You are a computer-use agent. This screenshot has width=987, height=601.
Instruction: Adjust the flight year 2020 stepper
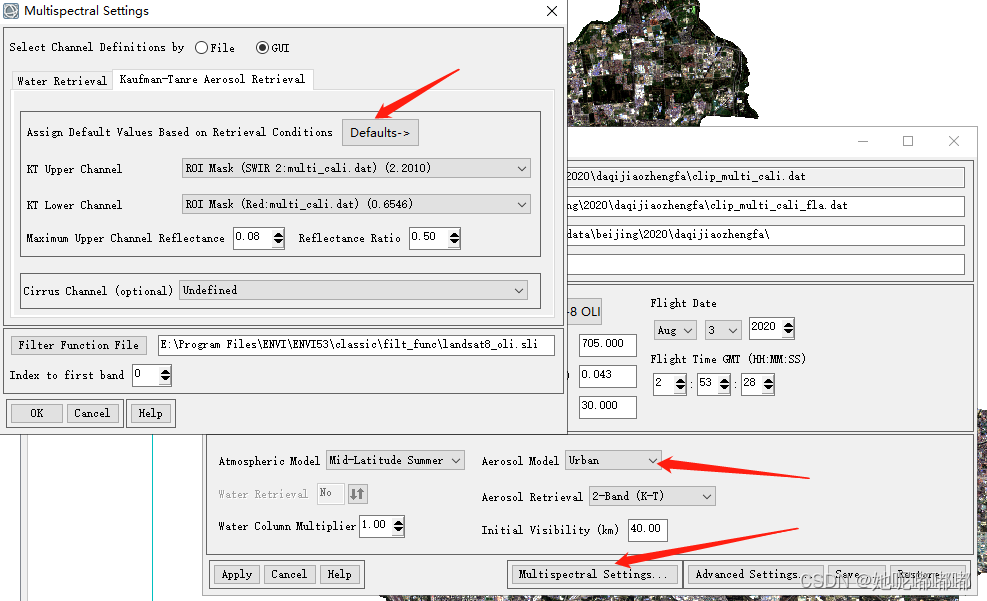788,327
